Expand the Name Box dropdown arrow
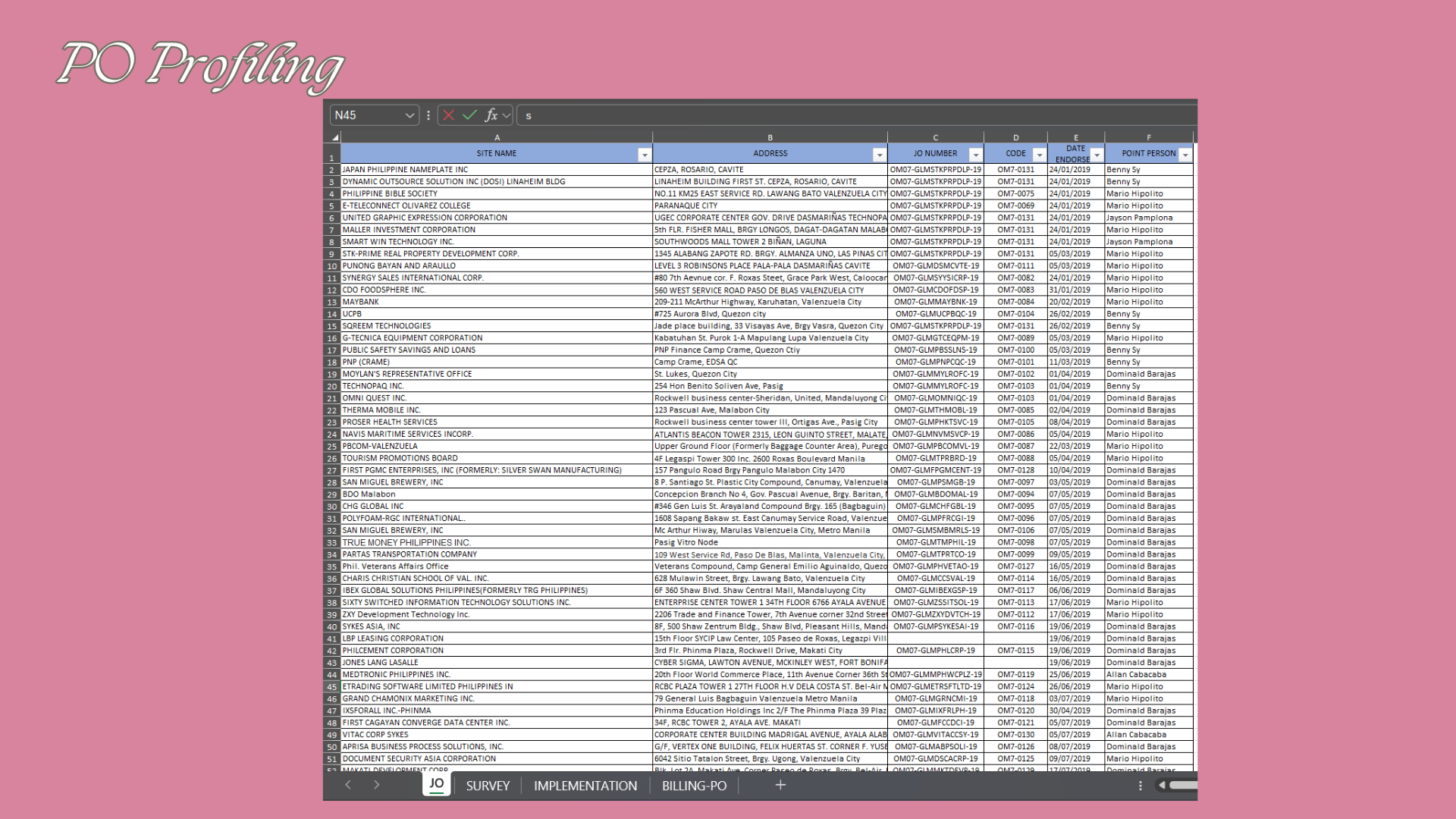This screenshot has height=819, width=1456. [x=409, y=115]
